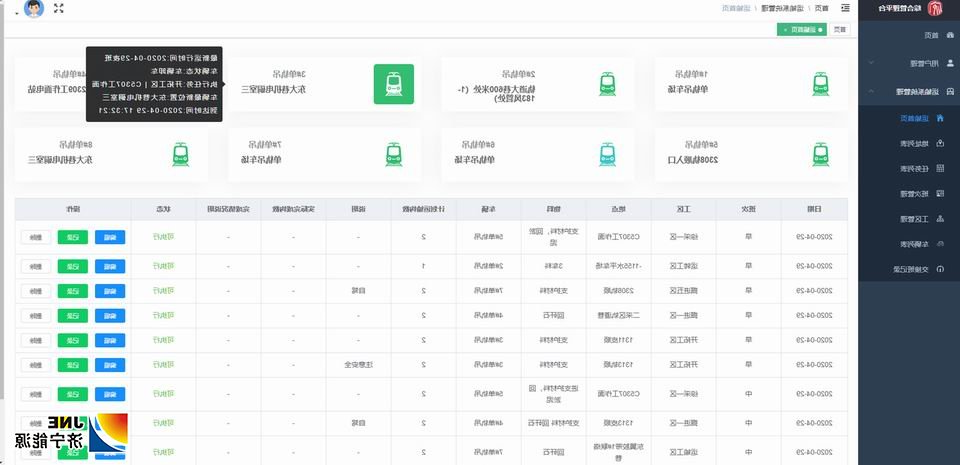Select the green 运输首页 page tab
The width and height of the screenshot is (960, 465).
pos(801,29)
